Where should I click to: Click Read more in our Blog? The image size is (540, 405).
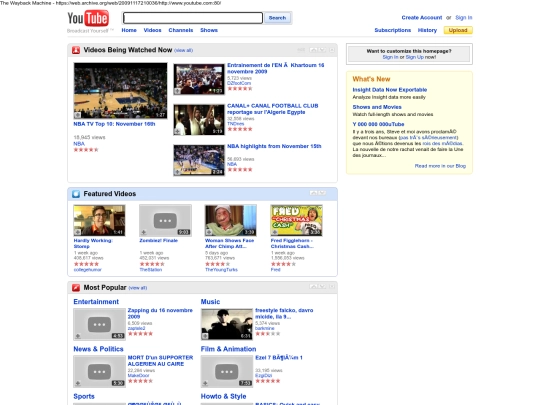[440, 166]
